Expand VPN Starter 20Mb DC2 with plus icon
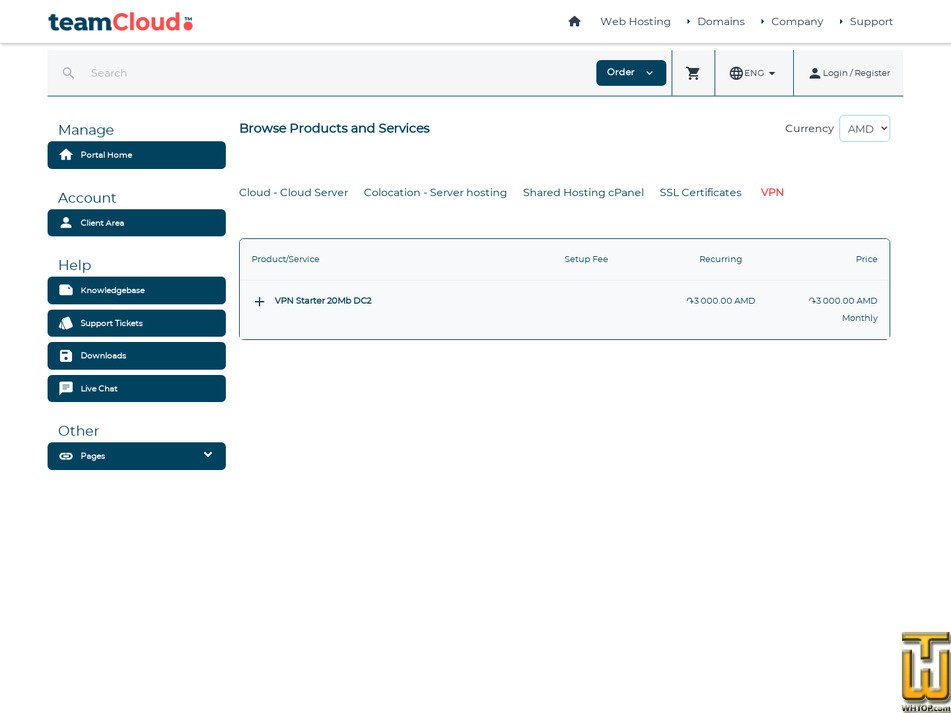Image resolution: width=951 pixels, height=713 pixels. pyautogui.click(x=259, y=301)
